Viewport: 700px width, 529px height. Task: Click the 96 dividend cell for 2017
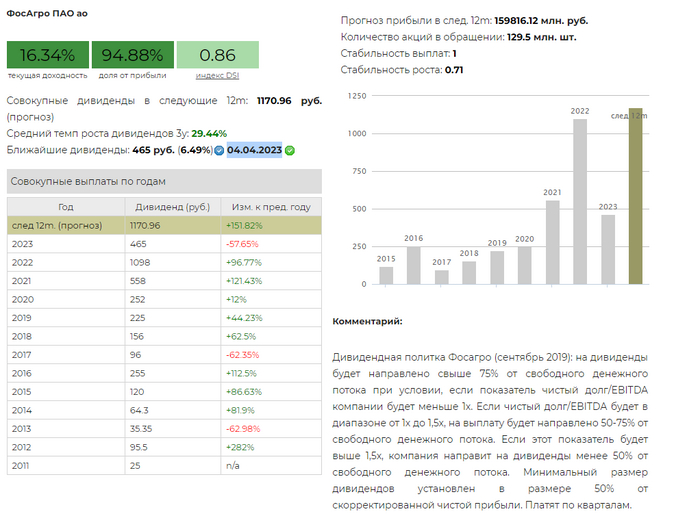pos(172,355)
